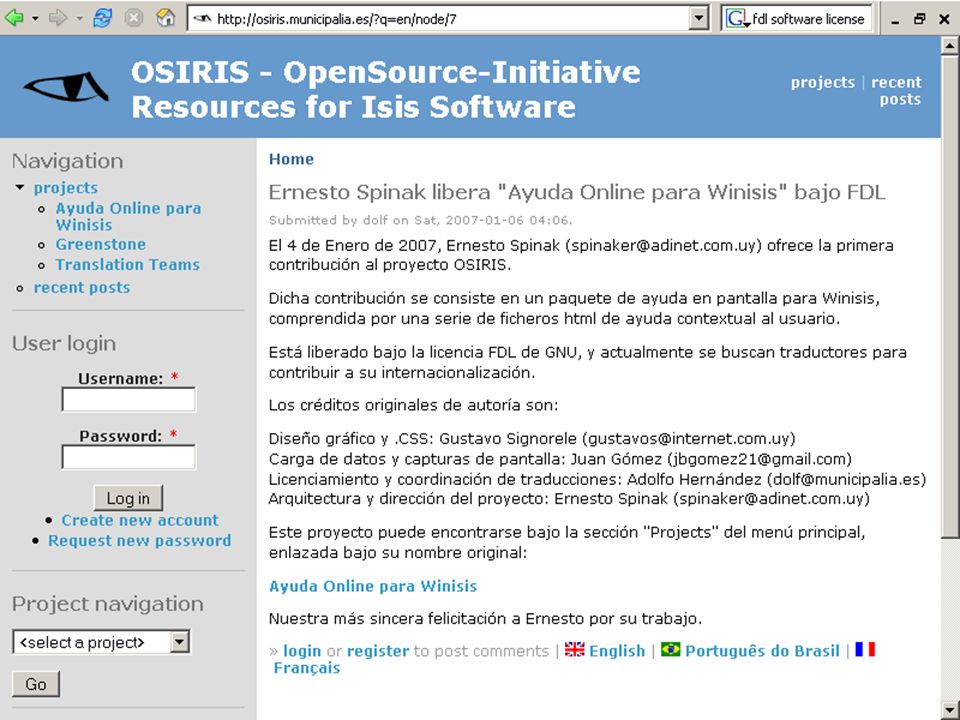960x720 pixels.
Task: Click the 'Home' breadcrumb link
Action: tap(291, 159)
